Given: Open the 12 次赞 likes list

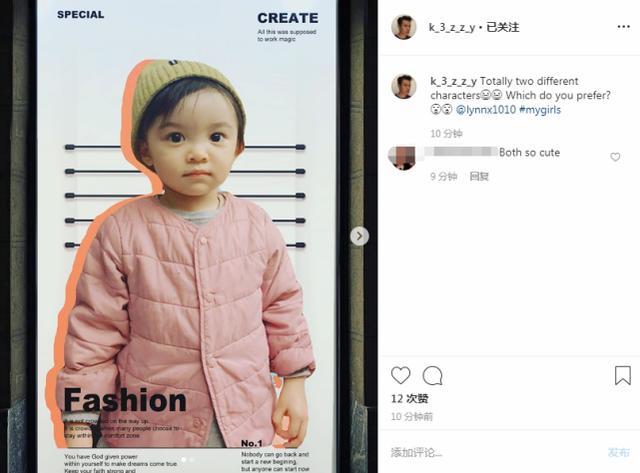Looking at the screenshot, I should pos(409,399).
